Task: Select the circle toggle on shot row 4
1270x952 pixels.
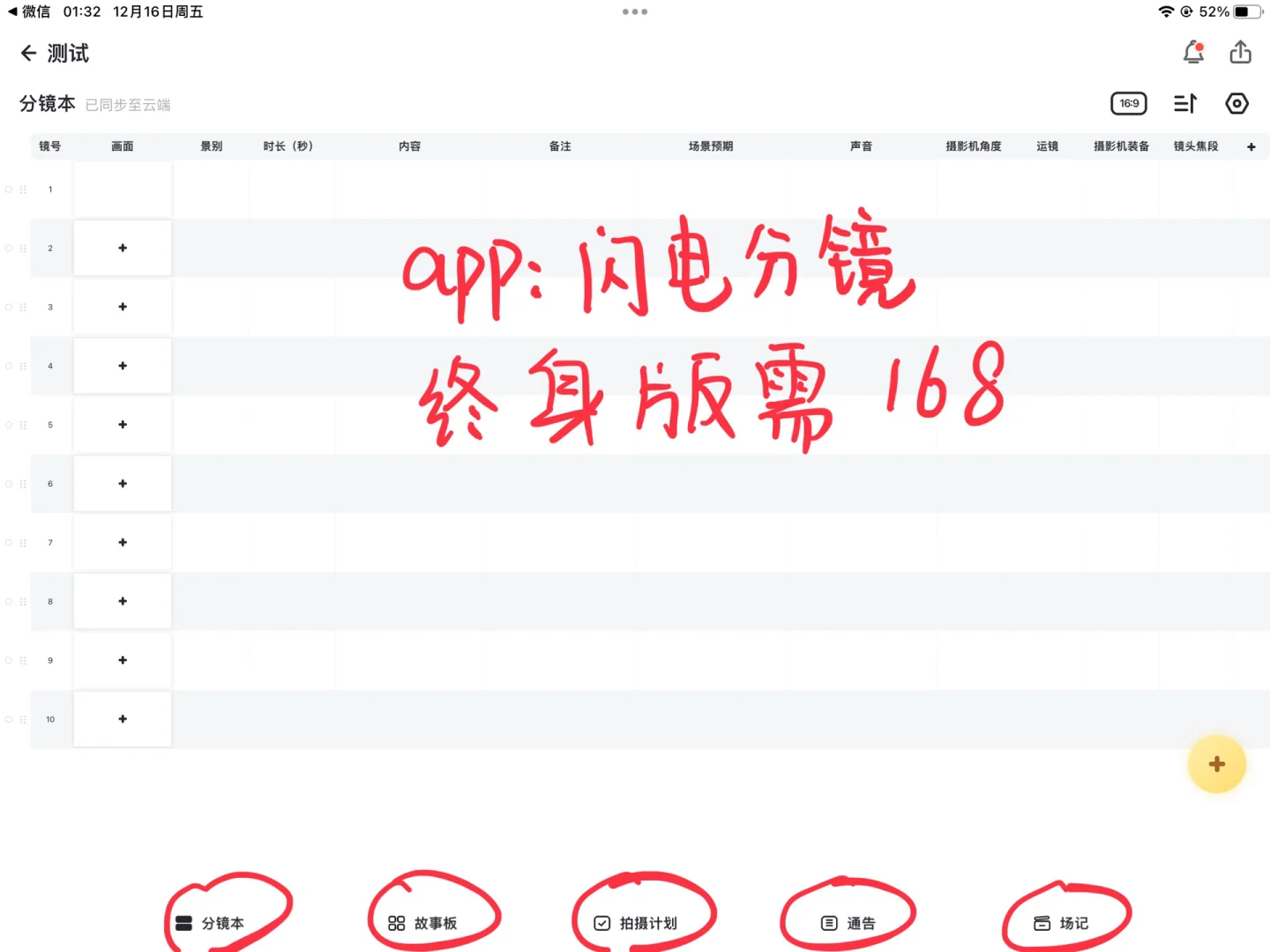Action: pos(8,365)
